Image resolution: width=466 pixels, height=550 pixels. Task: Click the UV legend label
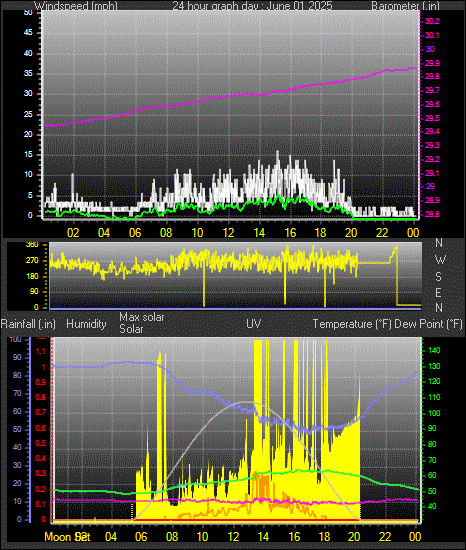[254, 324]
